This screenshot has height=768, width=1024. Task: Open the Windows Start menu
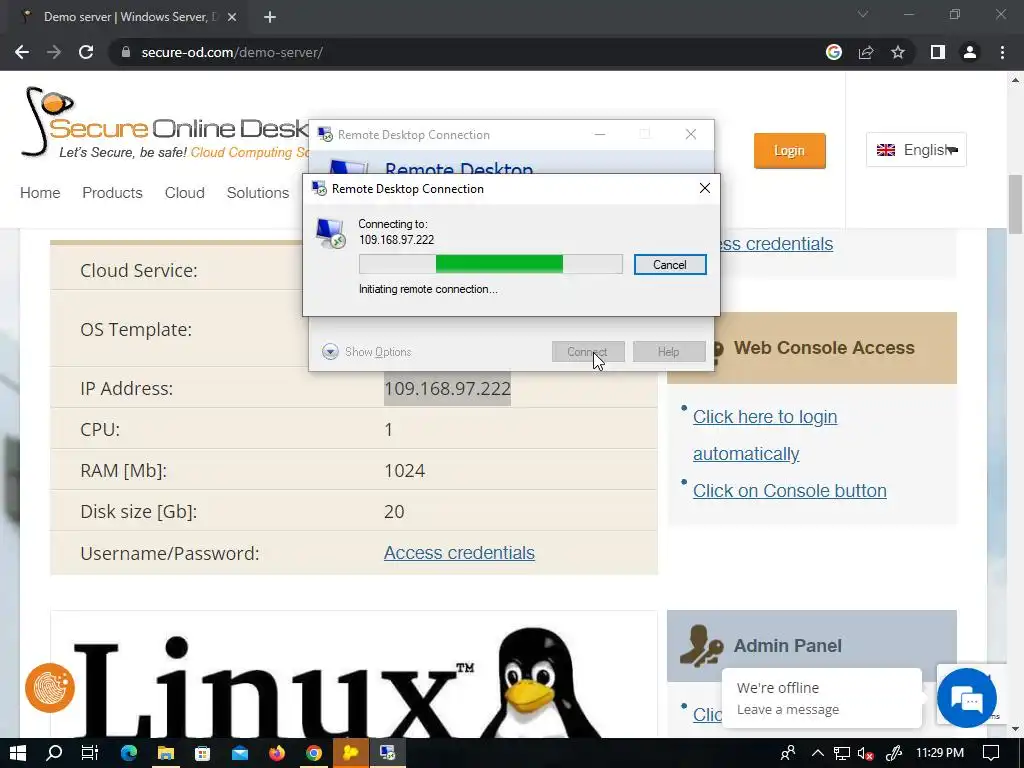tap(18, 753)
